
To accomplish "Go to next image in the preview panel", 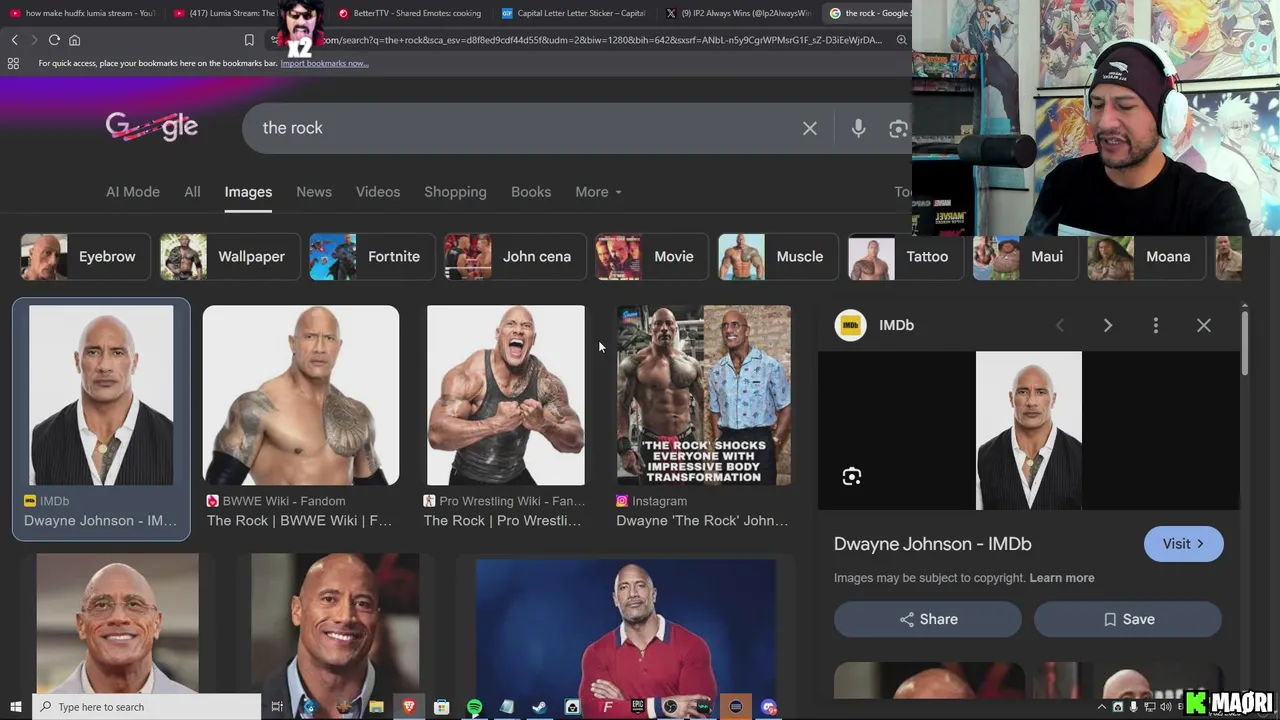I will coord(1107,325).
